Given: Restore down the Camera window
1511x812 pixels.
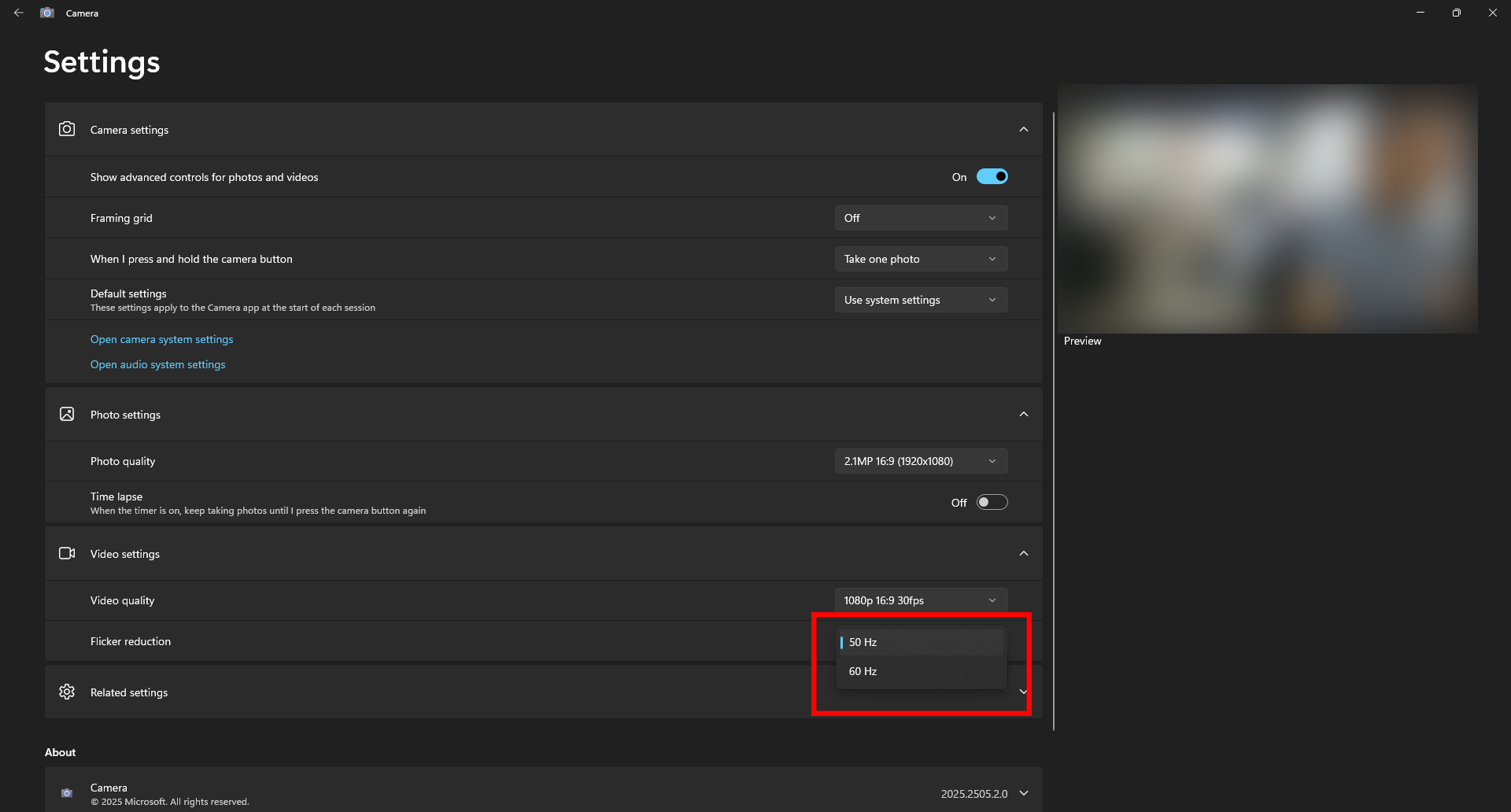Looking at the screenshot, I should [x=1457, y=13].
